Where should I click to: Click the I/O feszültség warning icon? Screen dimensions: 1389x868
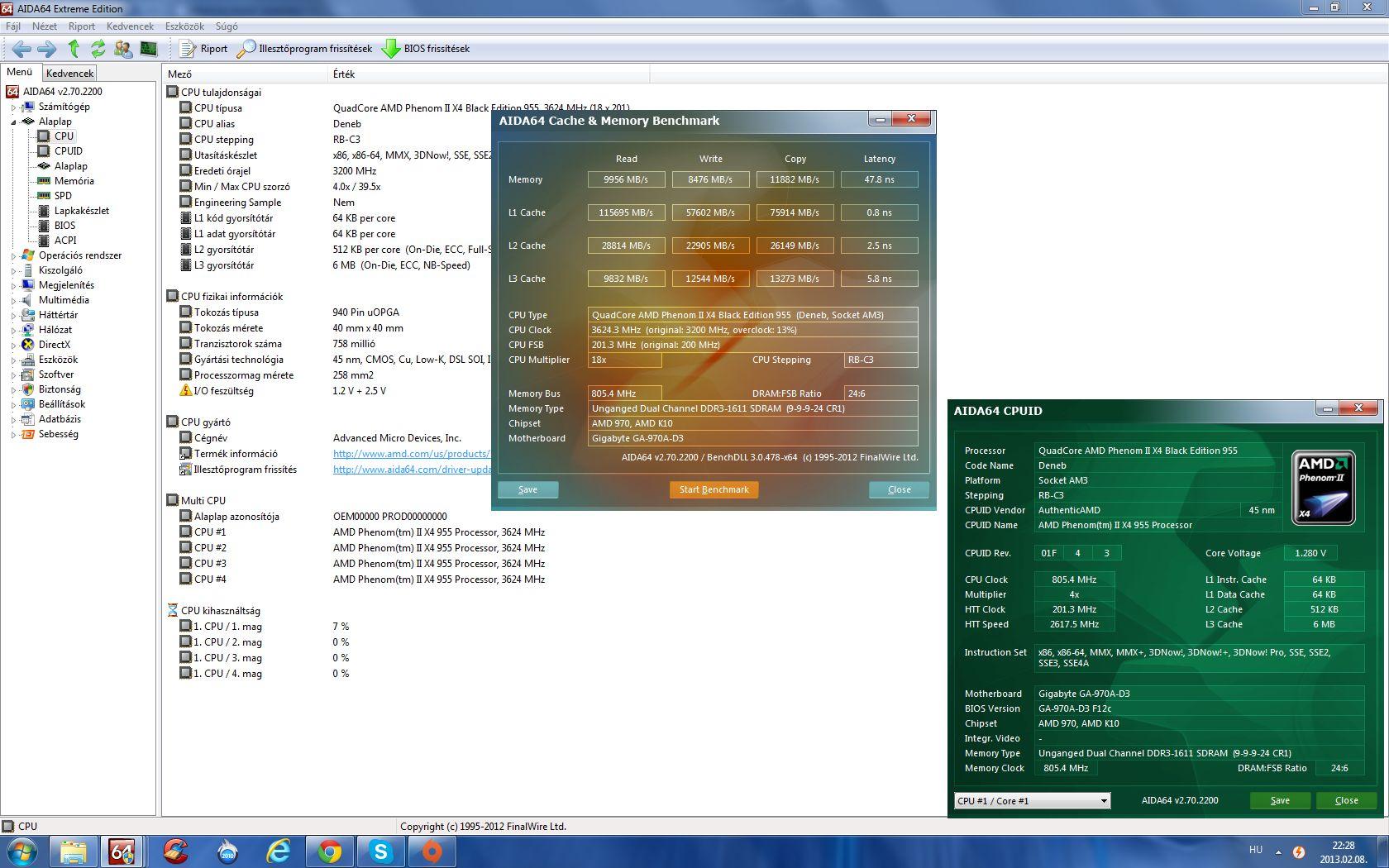tap(185, 391)
